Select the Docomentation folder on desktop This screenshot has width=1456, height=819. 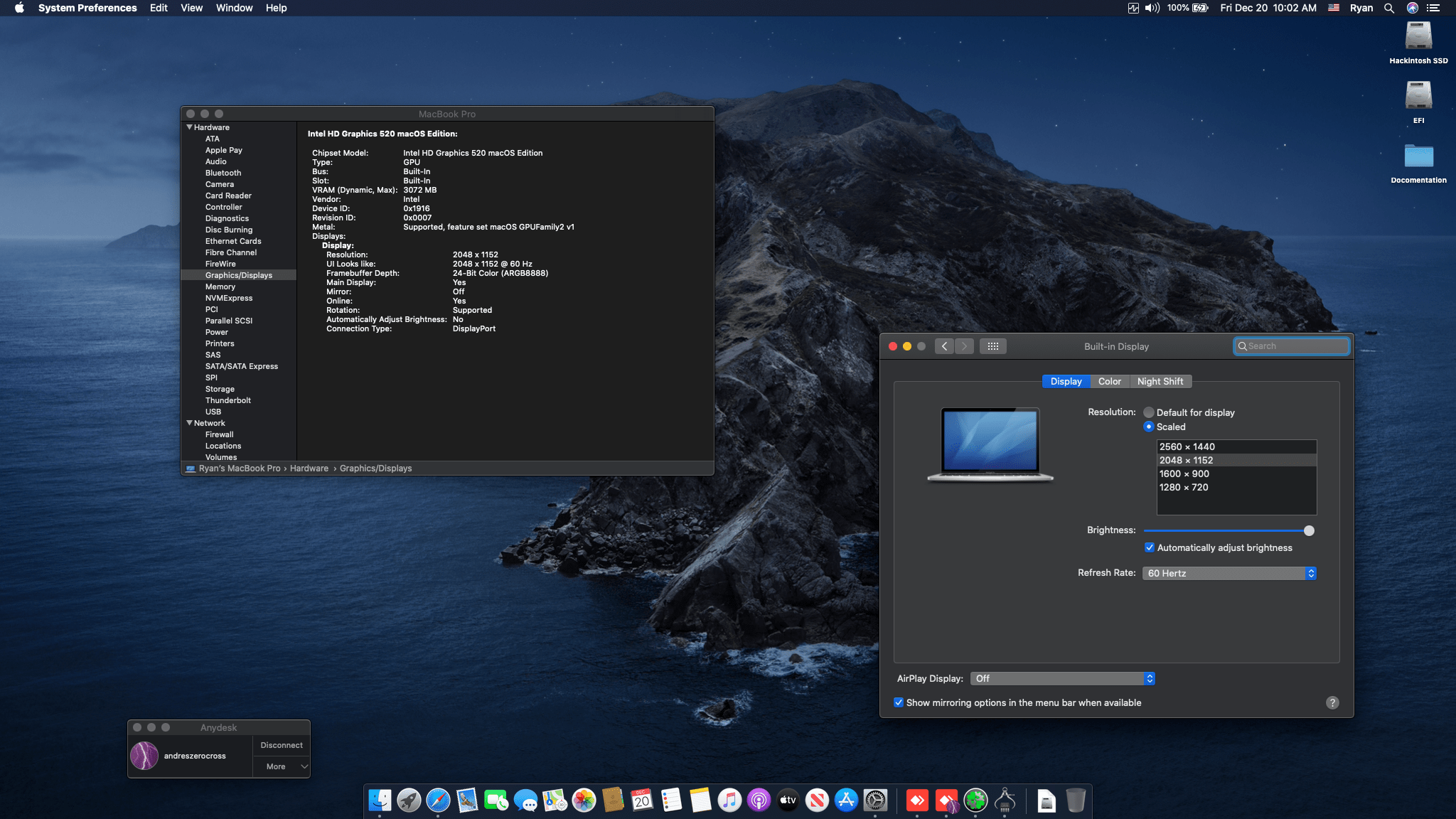pos(1418,163)
